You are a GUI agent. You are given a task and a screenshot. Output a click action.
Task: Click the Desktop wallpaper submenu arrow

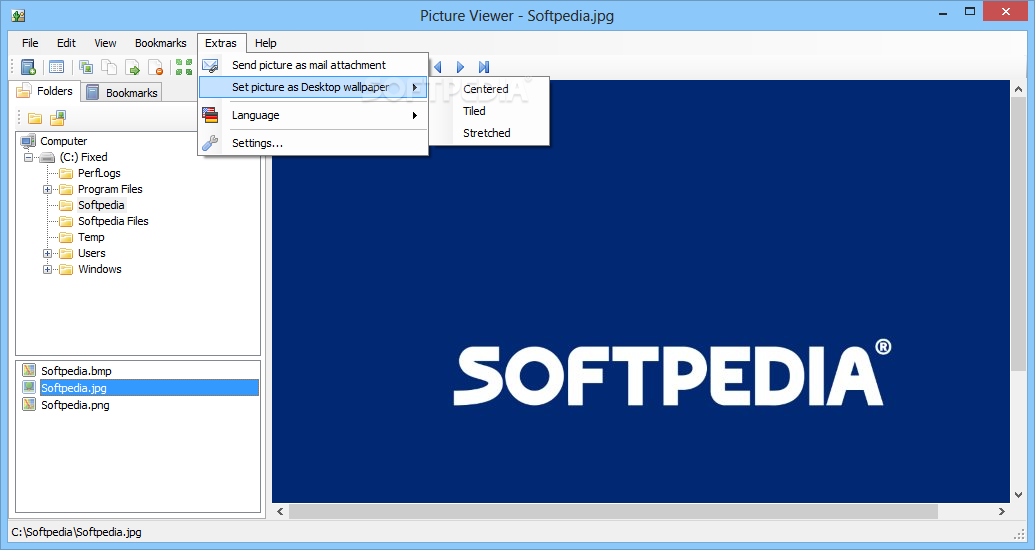[415, 87]
